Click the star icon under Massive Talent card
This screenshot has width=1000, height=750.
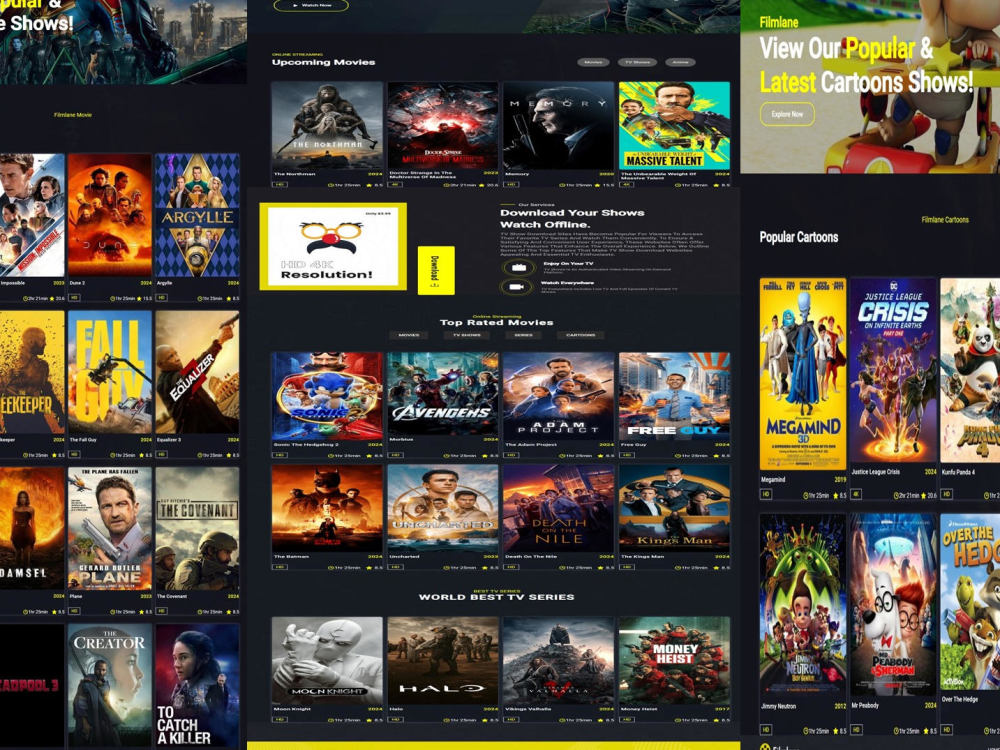point(716,185)
